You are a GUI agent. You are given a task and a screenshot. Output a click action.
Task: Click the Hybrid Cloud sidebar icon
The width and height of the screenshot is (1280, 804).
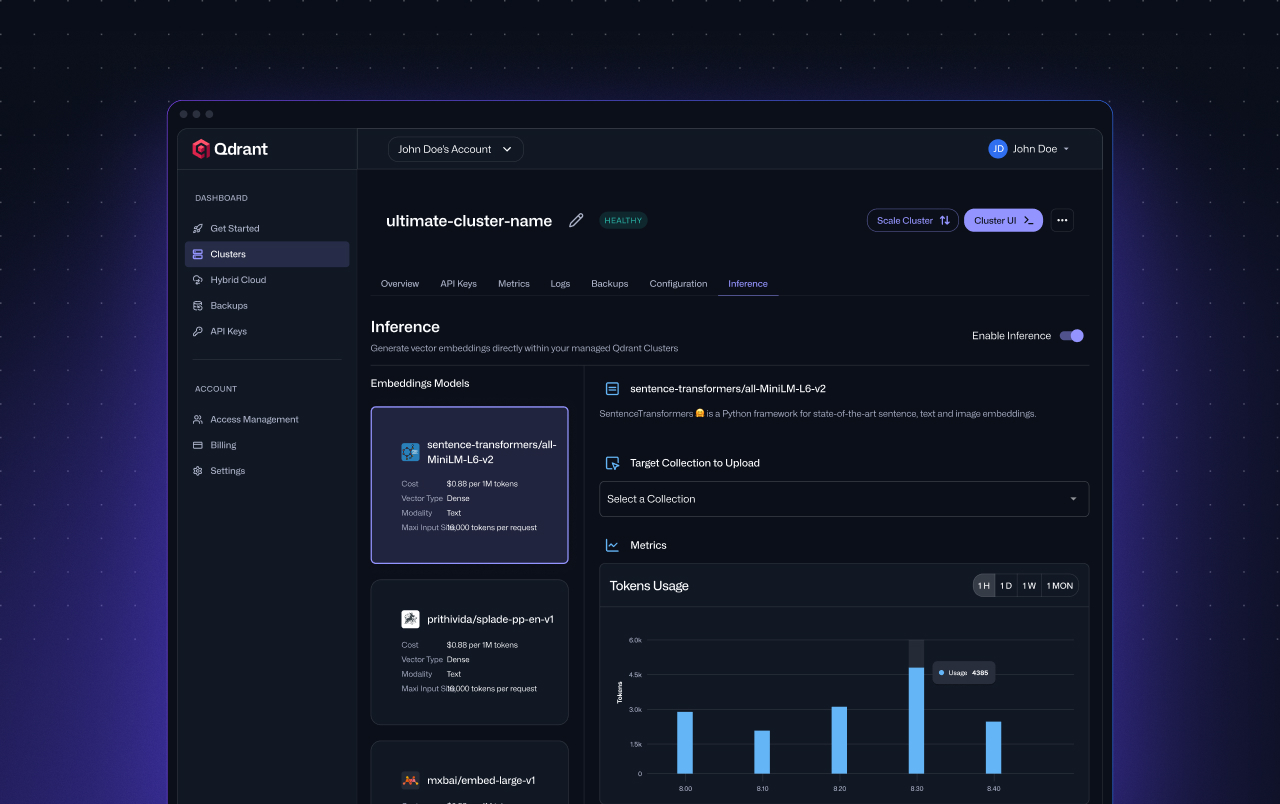click(x=198, y=280)
